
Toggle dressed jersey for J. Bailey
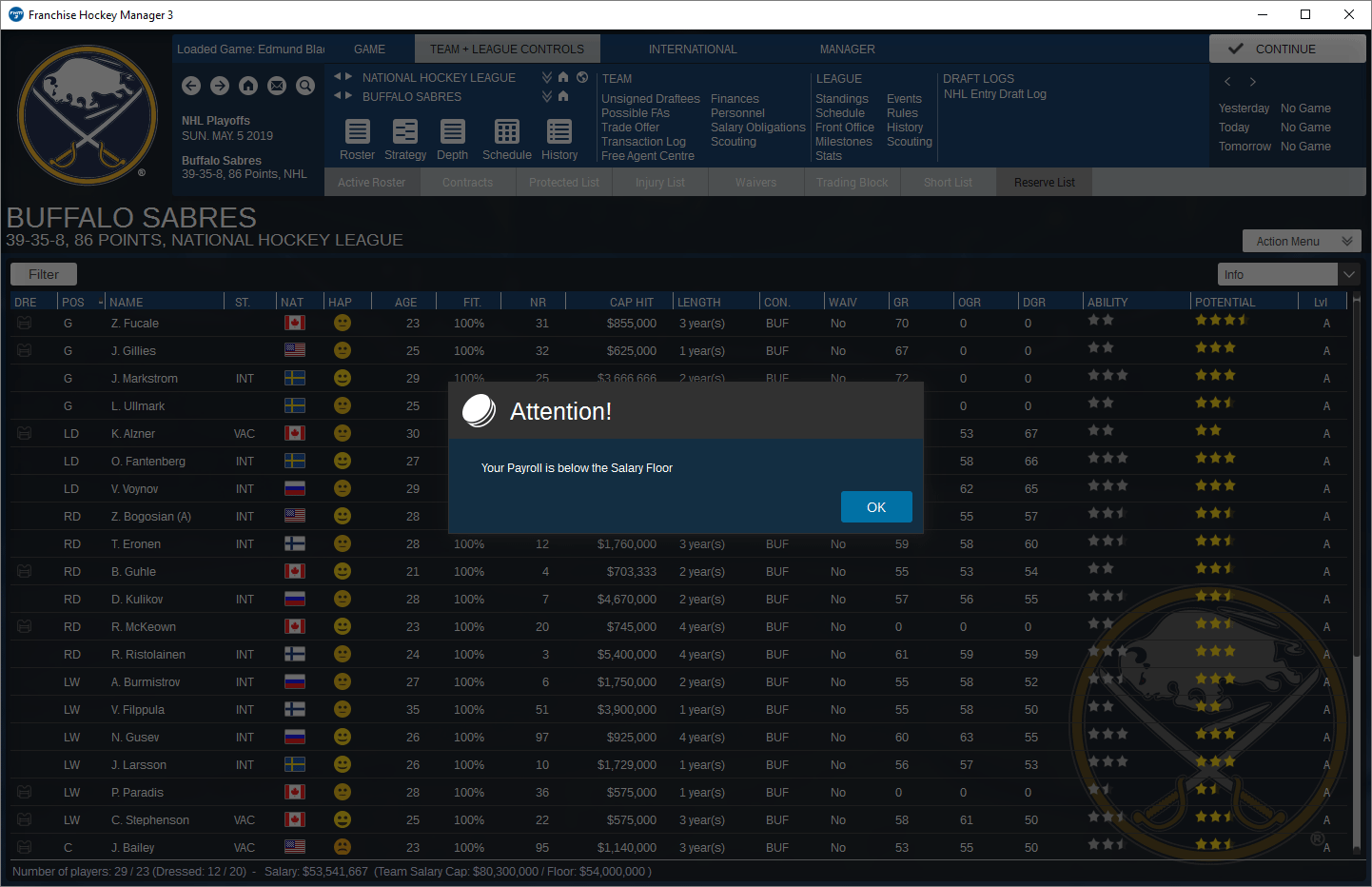pyautogui.click(x=25, y=848)
